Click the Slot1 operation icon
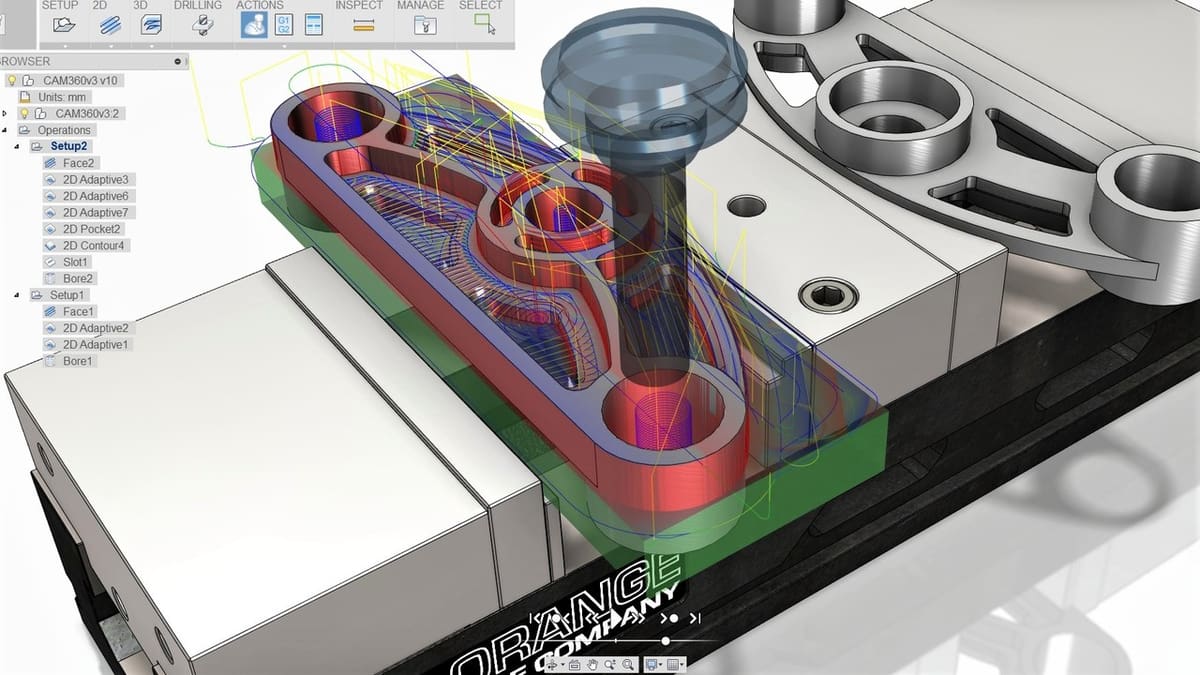 pyautogui.click(x=52, y=262)
